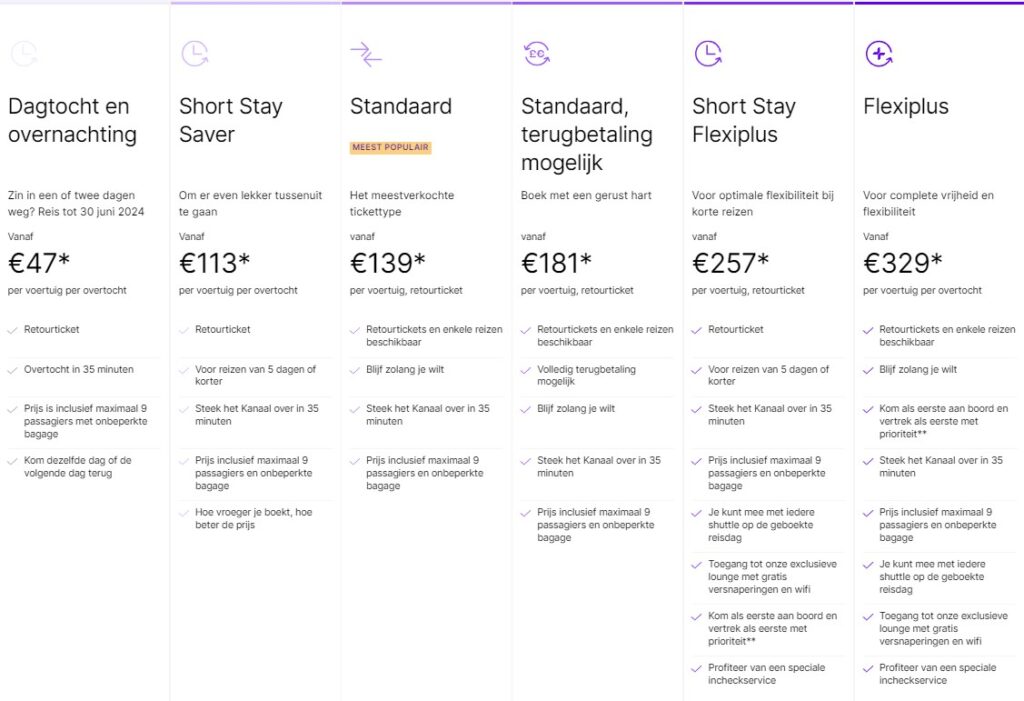1024x701 pixels.
Task: Click the checkmark beside 'Overtocht in 35 minuten'
Action: (13, 369)
